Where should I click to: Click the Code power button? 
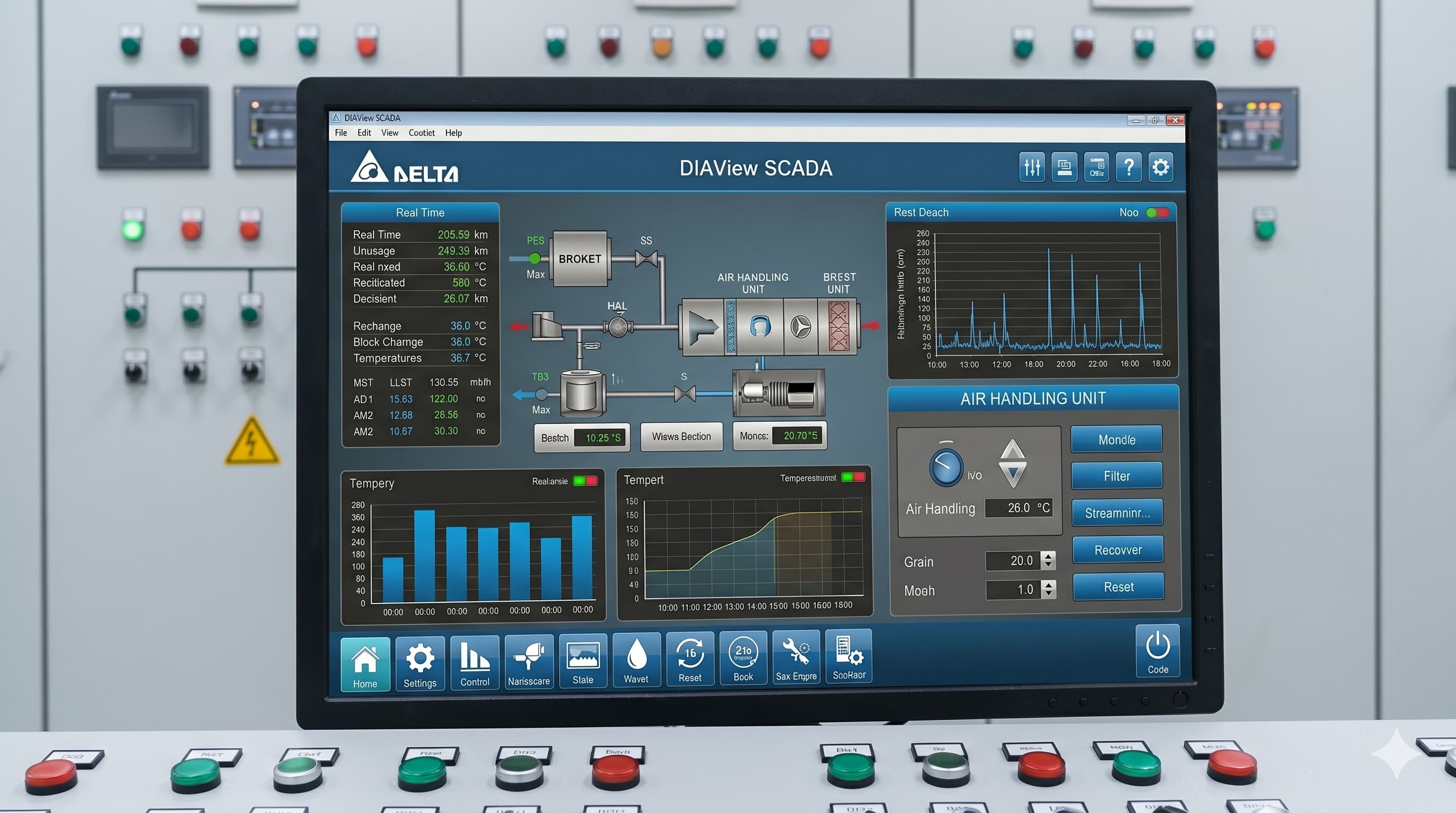point(1158,651)
